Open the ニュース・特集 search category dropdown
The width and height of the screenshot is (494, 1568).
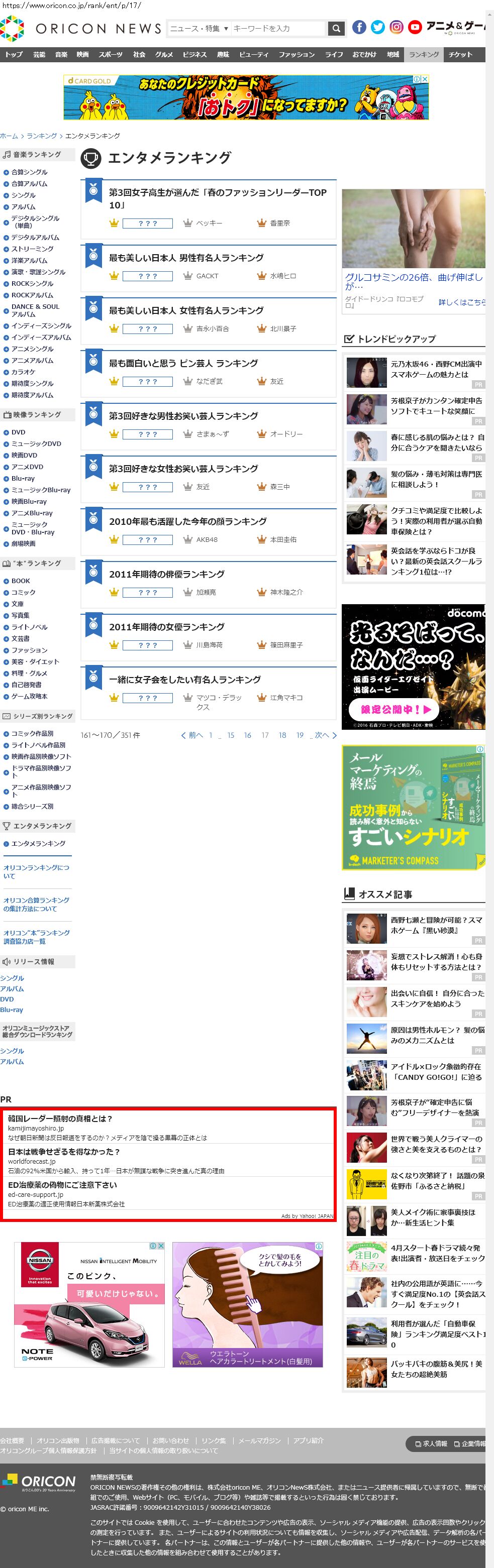tap(199, 28)
